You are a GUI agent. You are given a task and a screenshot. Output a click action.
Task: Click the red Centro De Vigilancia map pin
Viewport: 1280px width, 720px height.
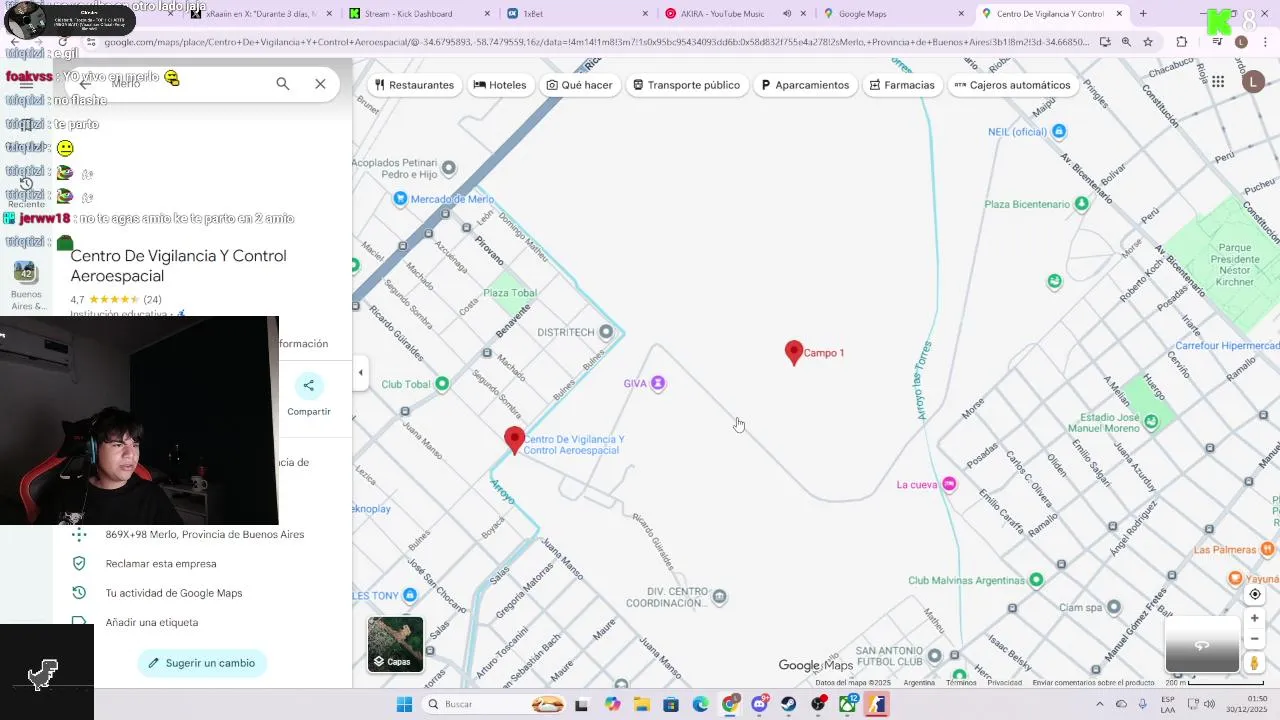tap(514, 440)
